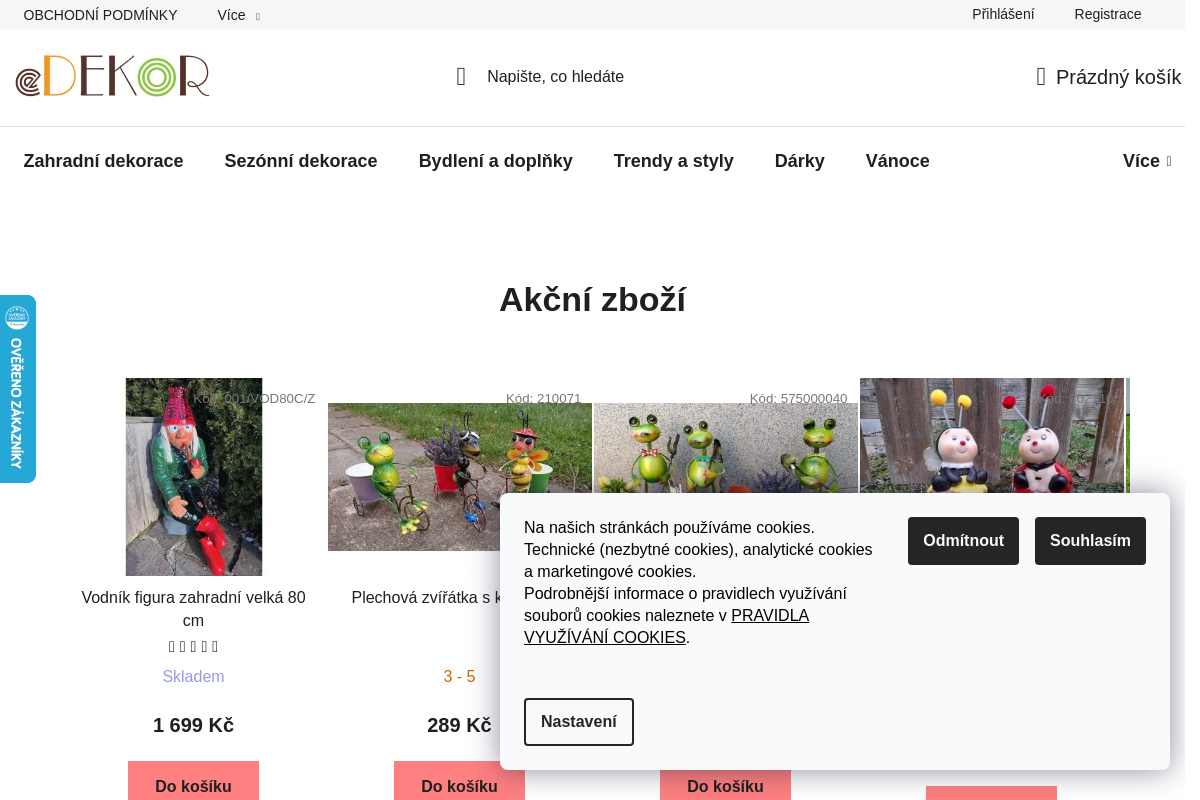
Task: Open Vodník garden gnome product image
Action: coord(194,477)
